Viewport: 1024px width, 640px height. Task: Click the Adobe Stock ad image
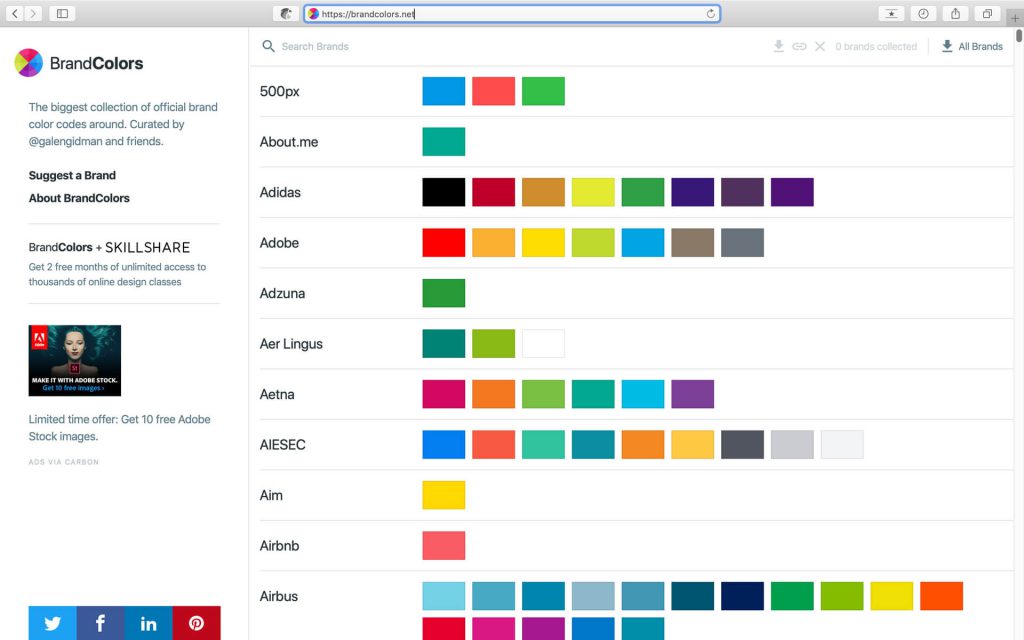click(x=74, y=360)
